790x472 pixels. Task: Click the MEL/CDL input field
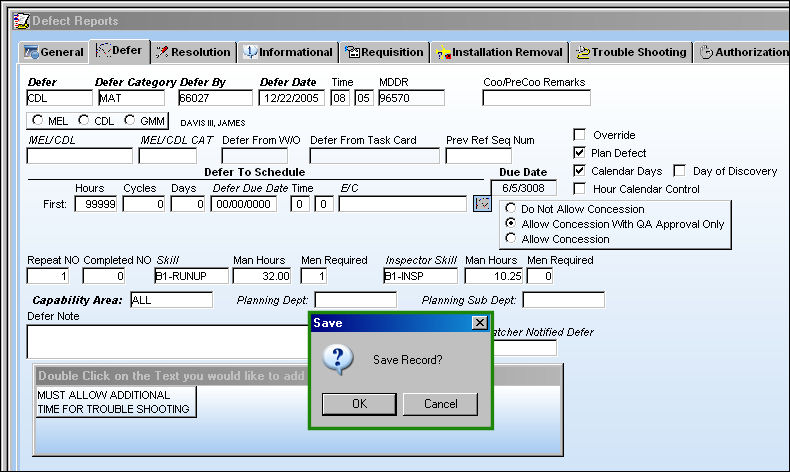[x=80, y=156]
